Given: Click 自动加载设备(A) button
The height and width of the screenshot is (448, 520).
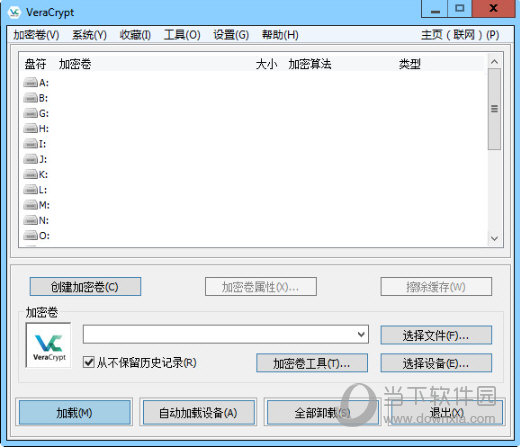Looking at the screenshot, I should click(199, 412).
